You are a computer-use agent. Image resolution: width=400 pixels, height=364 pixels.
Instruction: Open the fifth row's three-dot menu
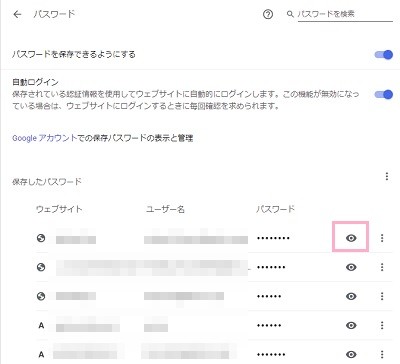pyautogui.click(x=382, y=354)
